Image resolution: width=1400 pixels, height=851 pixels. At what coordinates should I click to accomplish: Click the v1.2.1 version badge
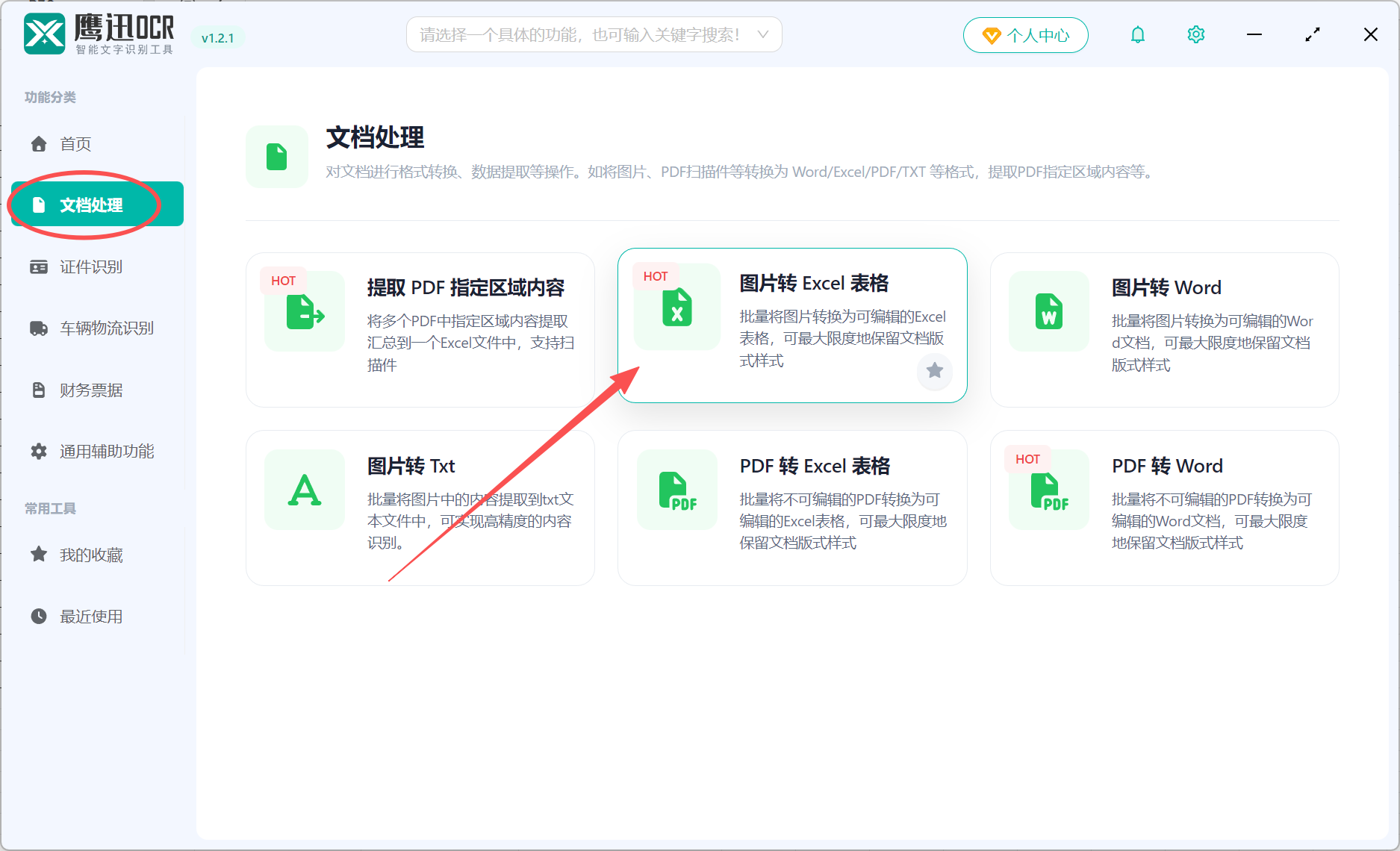tap(218, 38)
